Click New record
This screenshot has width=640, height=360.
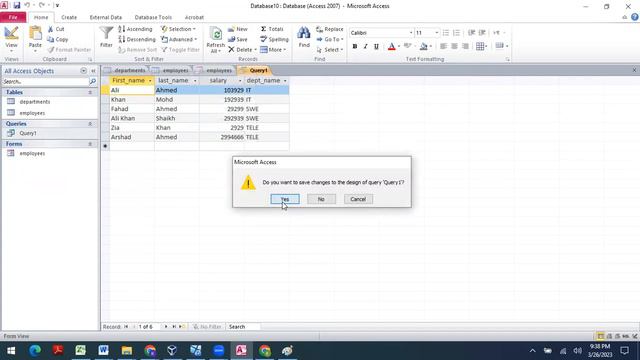coord(238,29)
